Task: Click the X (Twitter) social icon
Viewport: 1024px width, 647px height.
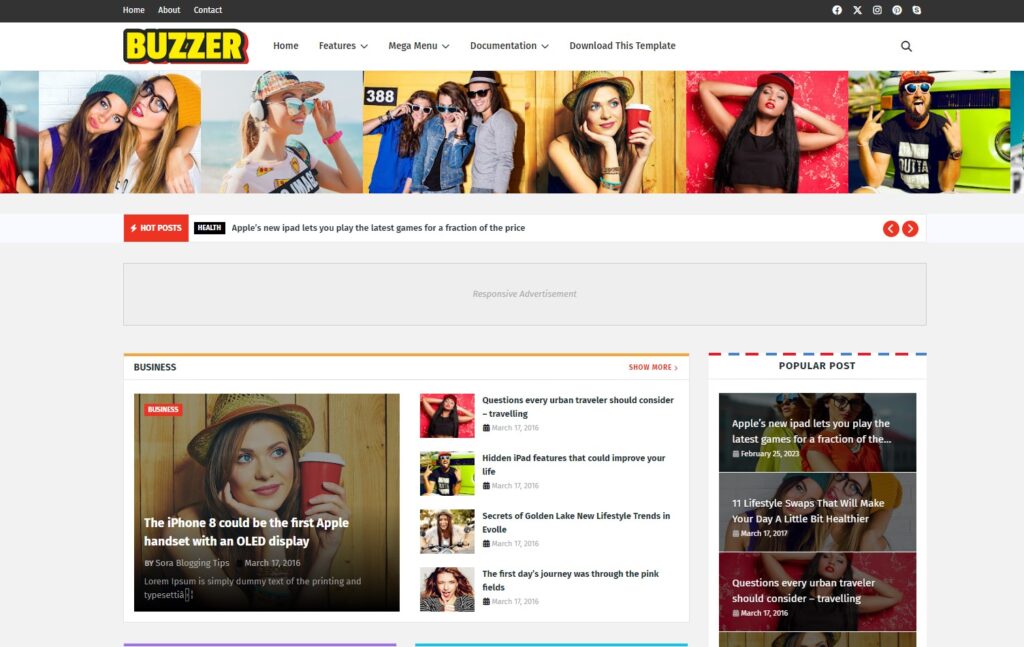Action: (857, 10)
